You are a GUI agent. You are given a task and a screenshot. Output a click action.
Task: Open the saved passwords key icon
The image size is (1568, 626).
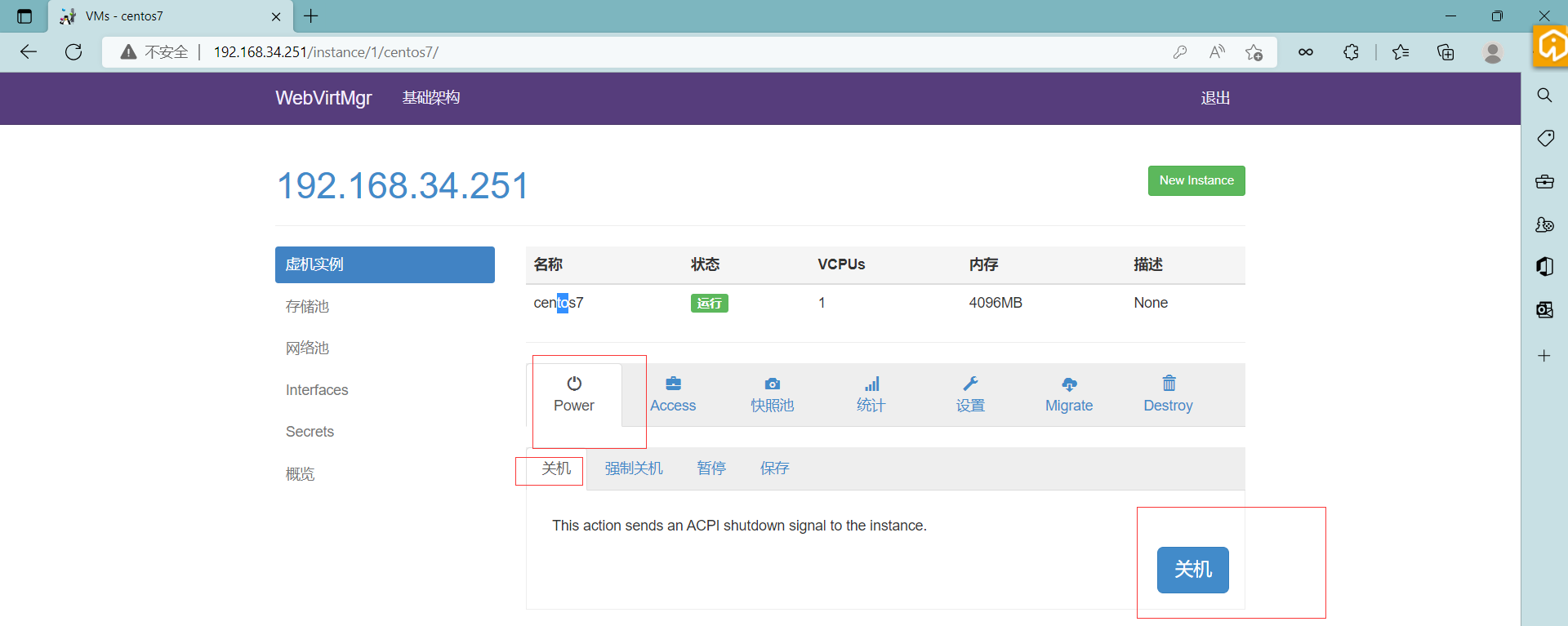click(x=1180, y=52)
